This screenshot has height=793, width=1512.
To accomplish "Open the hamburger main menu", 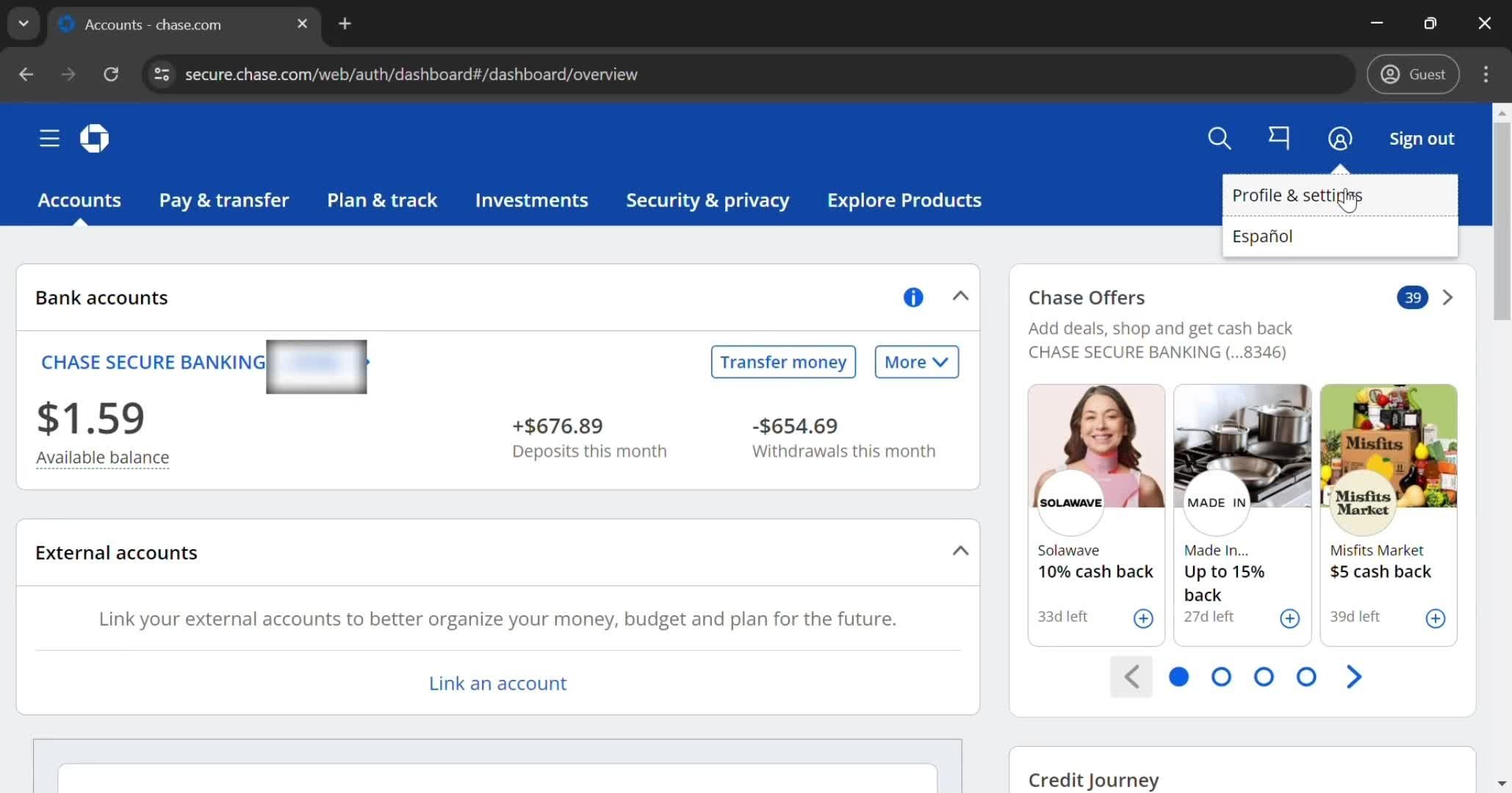I will point(49,138).
